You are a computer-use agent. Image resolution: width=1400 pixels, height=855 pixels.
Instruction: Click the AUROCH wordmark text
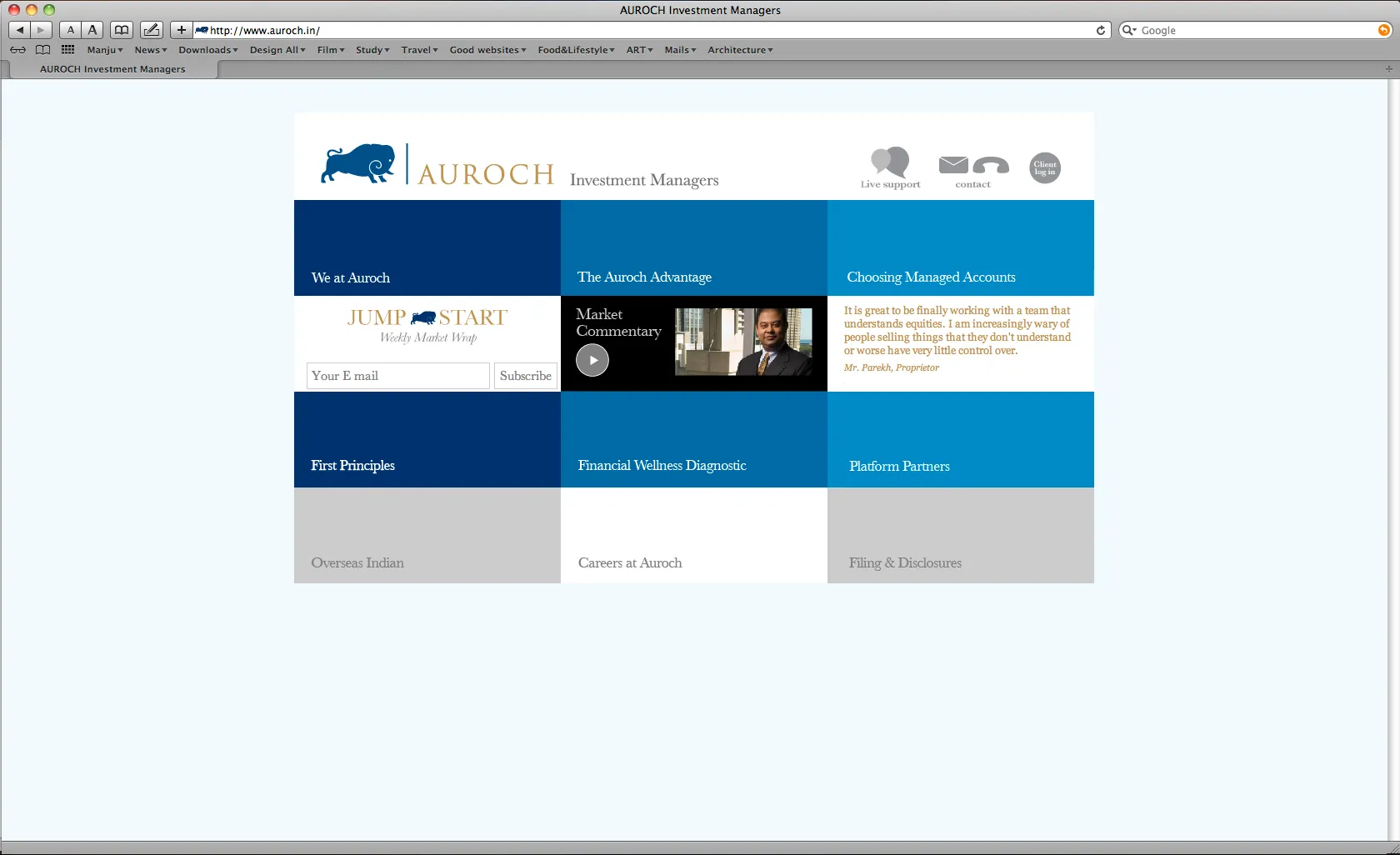coord(486,174)
